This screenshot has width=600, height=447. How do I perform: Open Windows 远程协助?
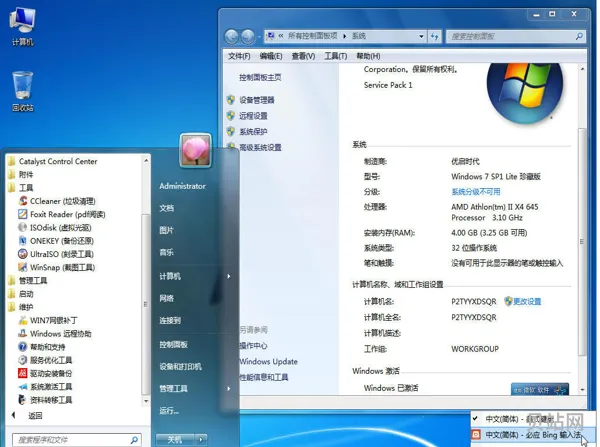[x=55, y=334]
